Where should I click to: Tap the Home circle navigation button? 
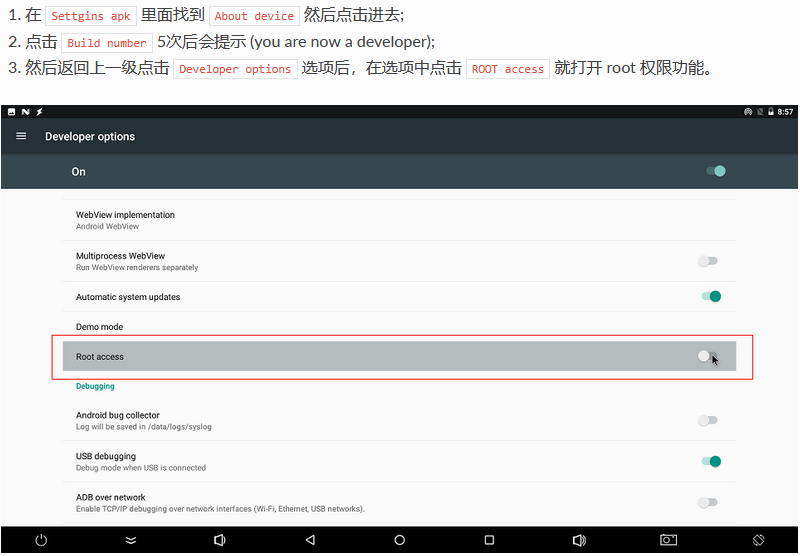pyautogui.click(x=399, y=540)
